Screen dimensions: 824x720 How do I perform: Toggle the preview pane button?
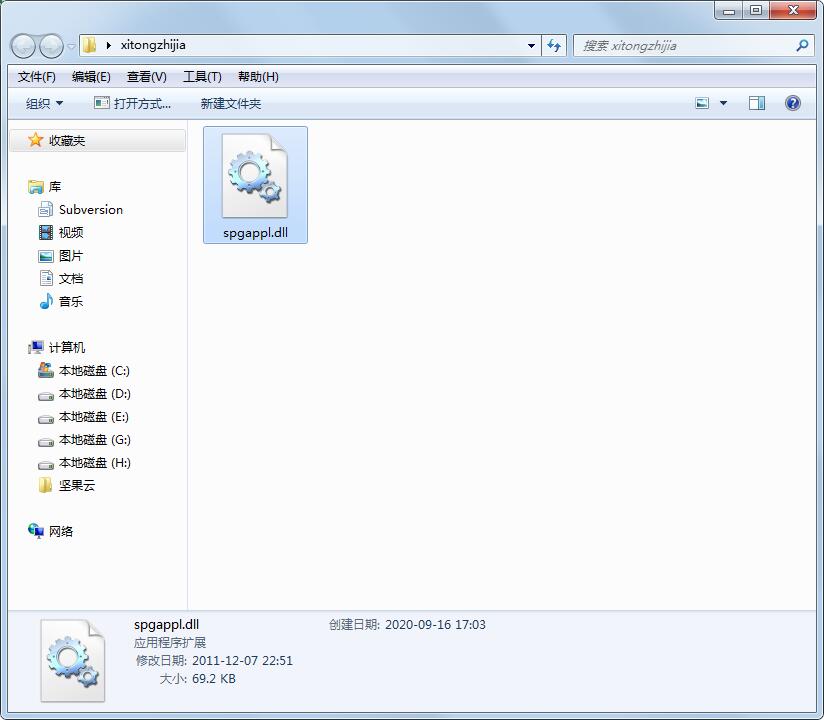[x=757, y=102]
